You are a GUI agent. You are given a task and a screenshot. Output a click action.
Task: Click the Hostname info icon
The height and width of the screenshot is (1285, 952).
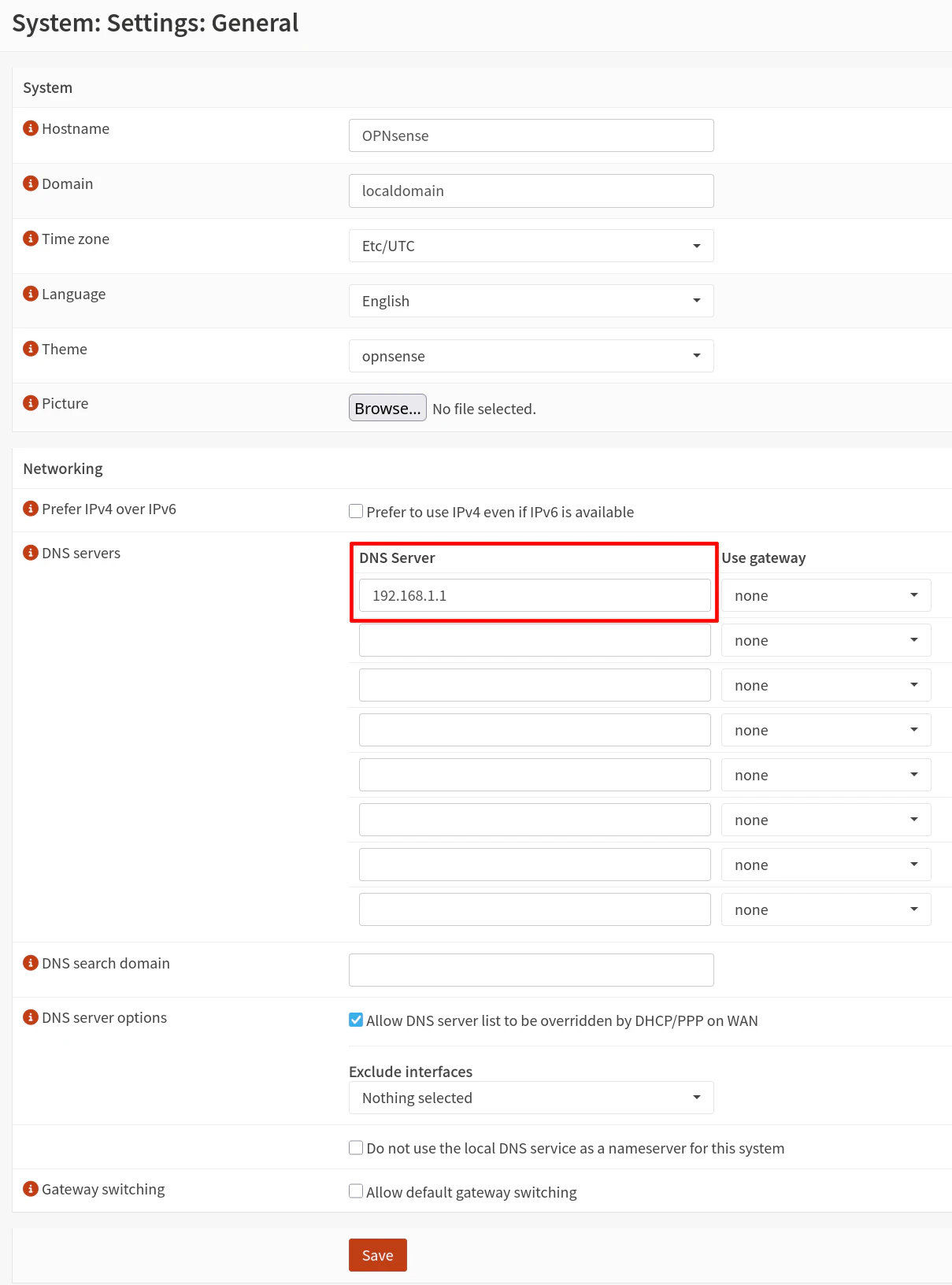tap(31, 128)
